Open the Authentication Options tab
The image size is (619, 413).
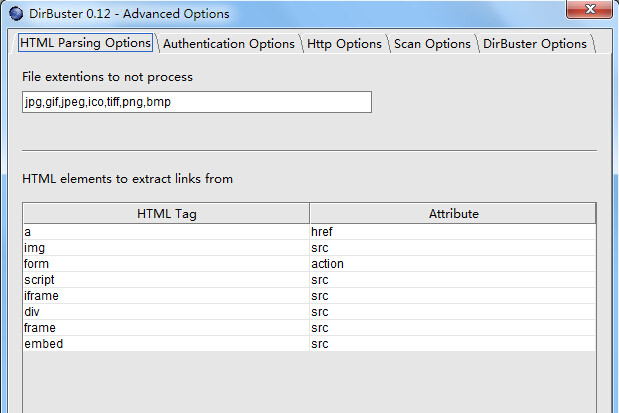coord(229,44)
